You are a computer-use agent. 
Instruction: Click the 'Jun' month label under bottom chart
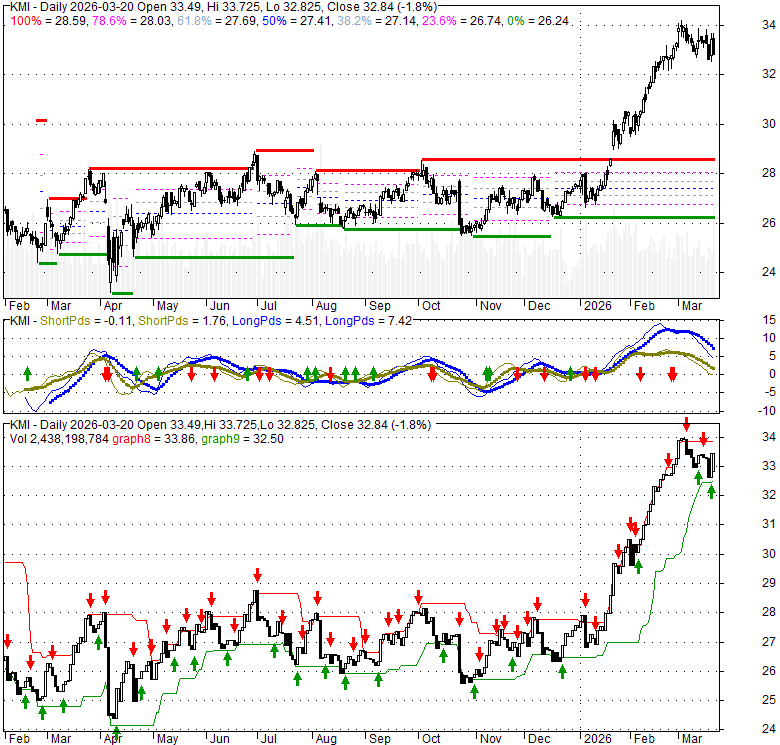219,739
